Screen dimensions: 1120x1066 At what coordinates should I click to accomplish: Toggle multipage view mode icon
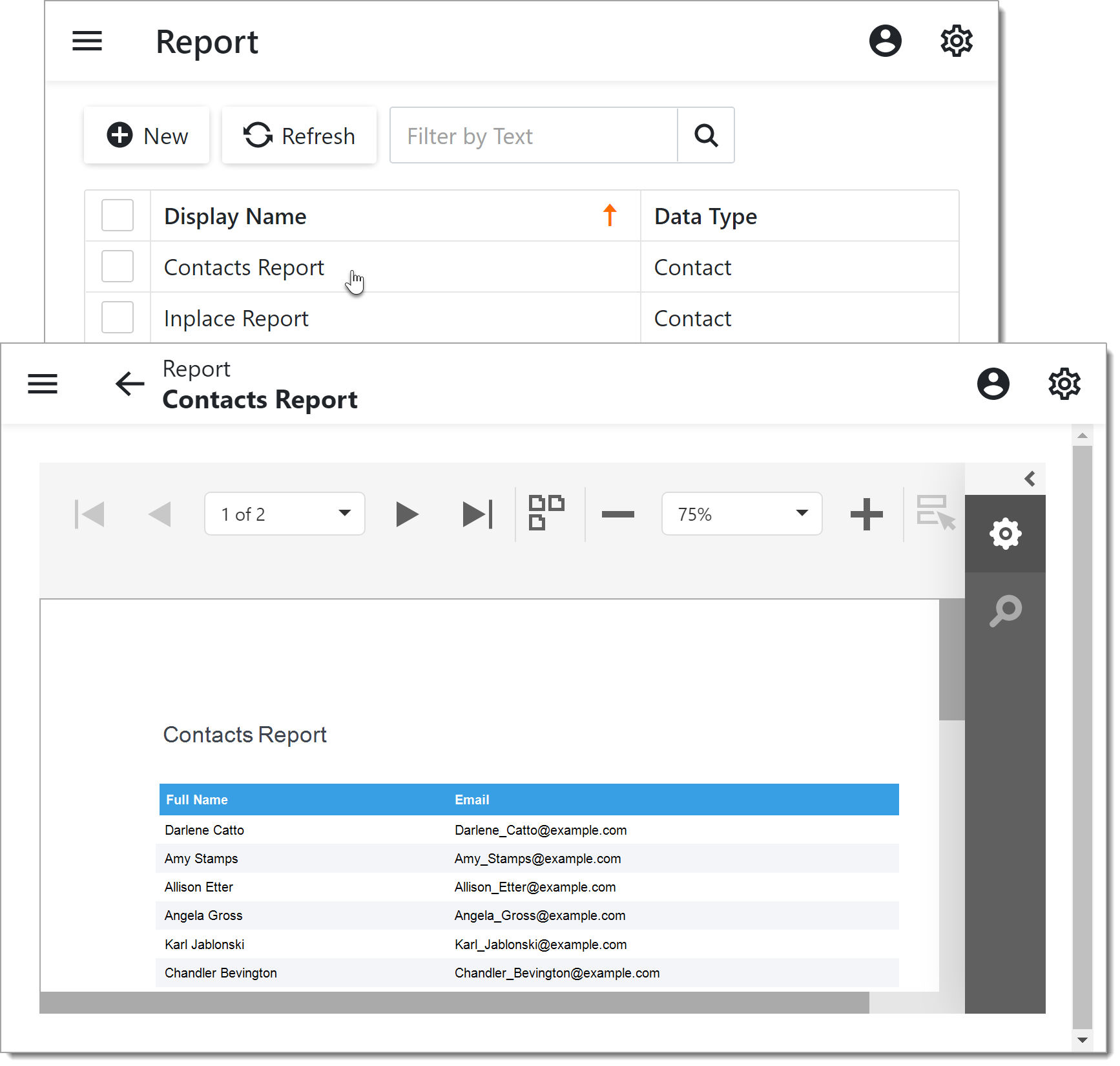[546, 513]
